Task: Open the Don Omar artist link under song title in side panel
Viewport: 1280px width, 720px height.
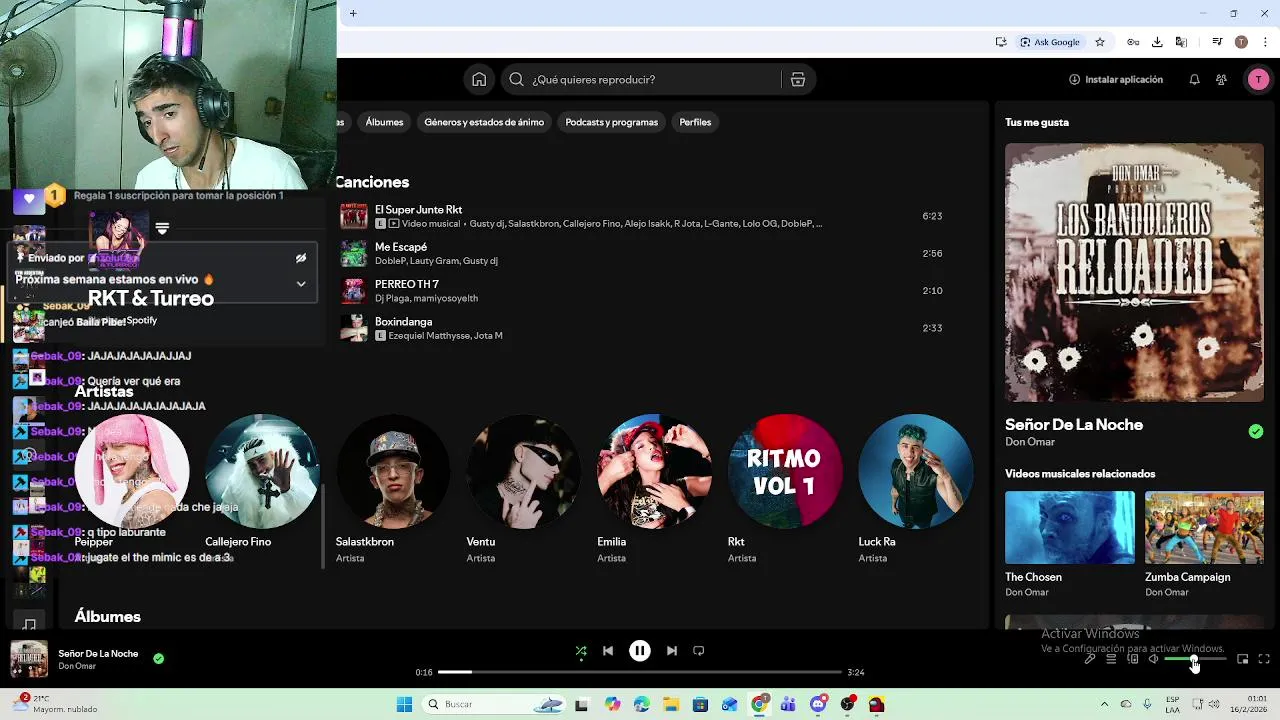Action: [x=1030, y=442]
